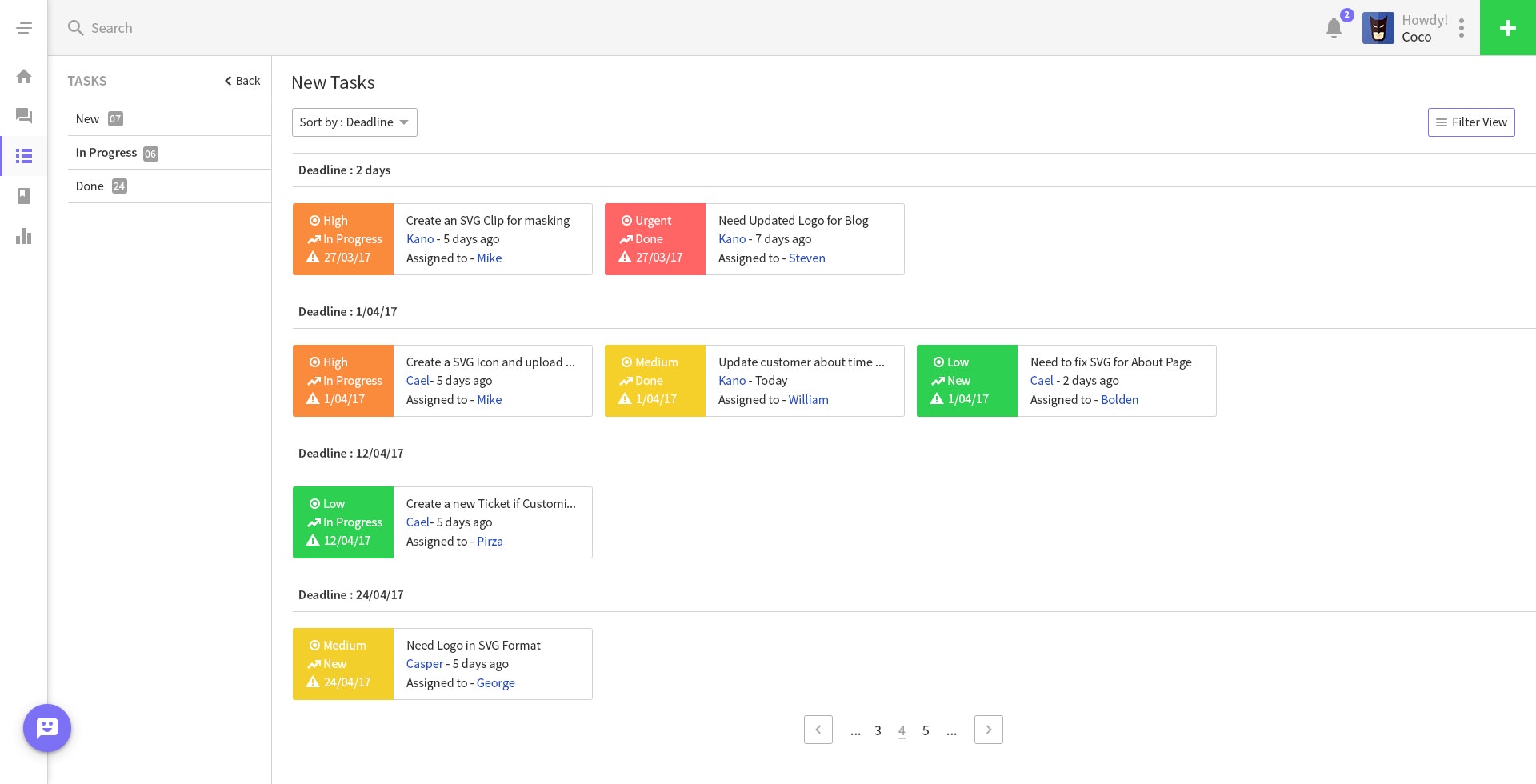
Task: Open task 'Need to fix SVG for About Page'
Action: click(1111, 362)
